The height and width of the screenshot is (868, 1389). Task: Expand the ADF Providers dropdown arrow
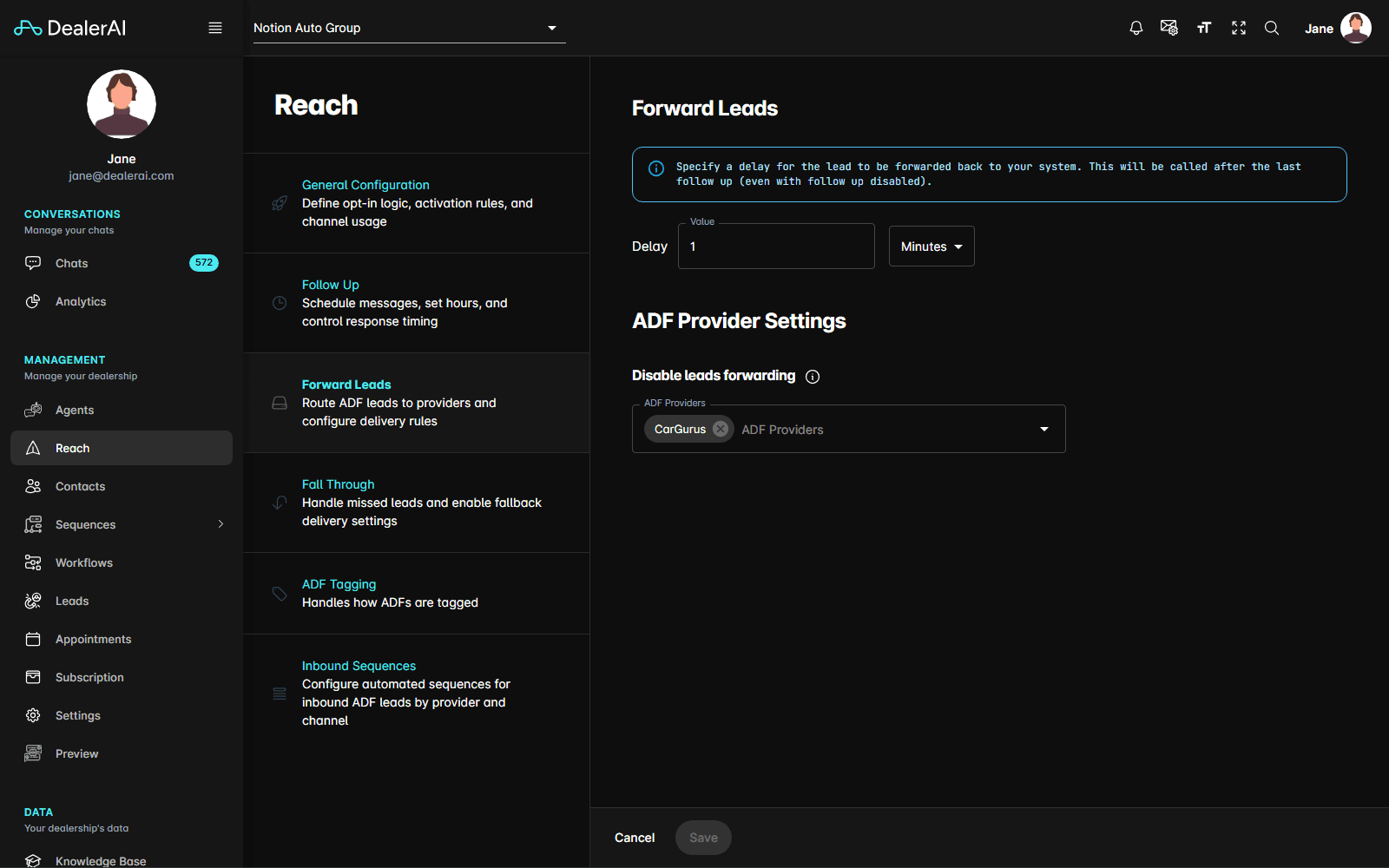(1044, 429)
